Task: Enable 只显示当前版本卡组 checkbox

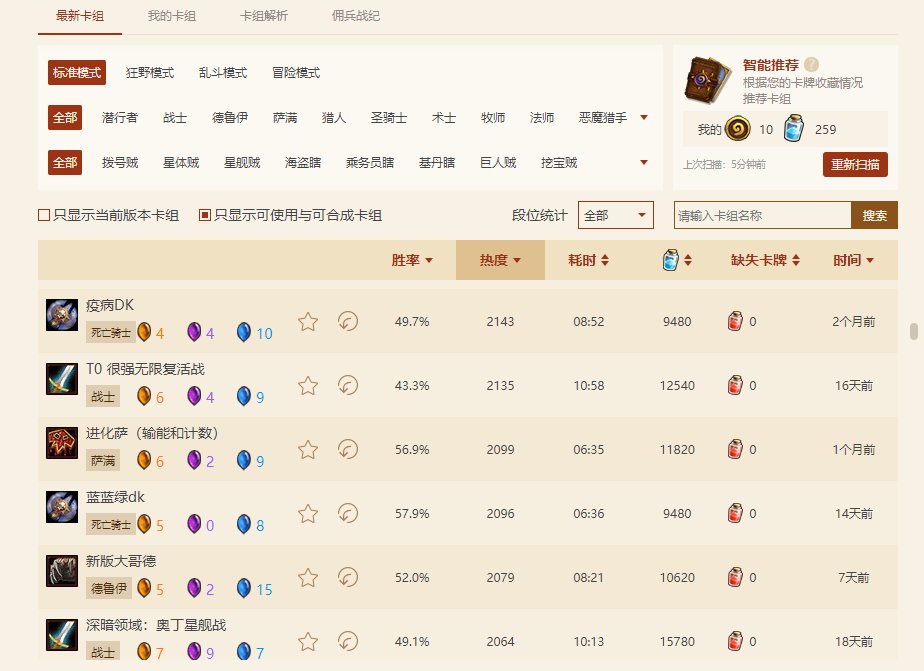Action: [44, 215]
